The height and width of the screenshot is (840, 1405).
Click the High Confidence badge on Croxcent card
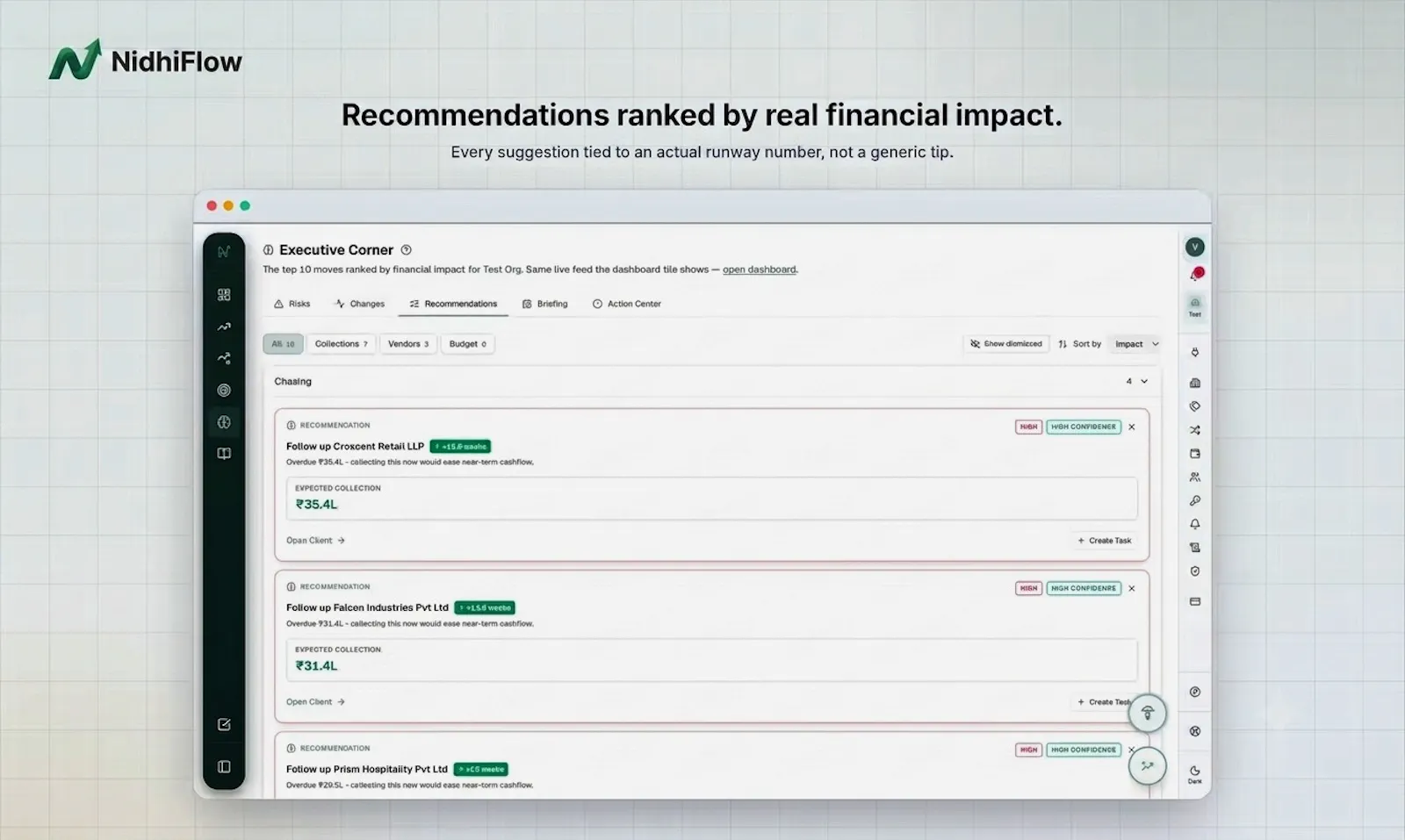click(1084, 427)
